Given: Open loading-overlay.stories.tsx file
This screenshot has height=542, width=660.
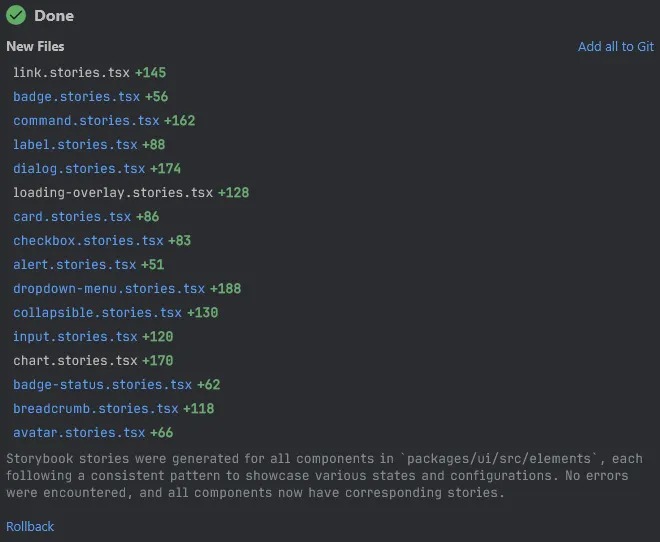Looking at the screenshot, I should [113, 193].
